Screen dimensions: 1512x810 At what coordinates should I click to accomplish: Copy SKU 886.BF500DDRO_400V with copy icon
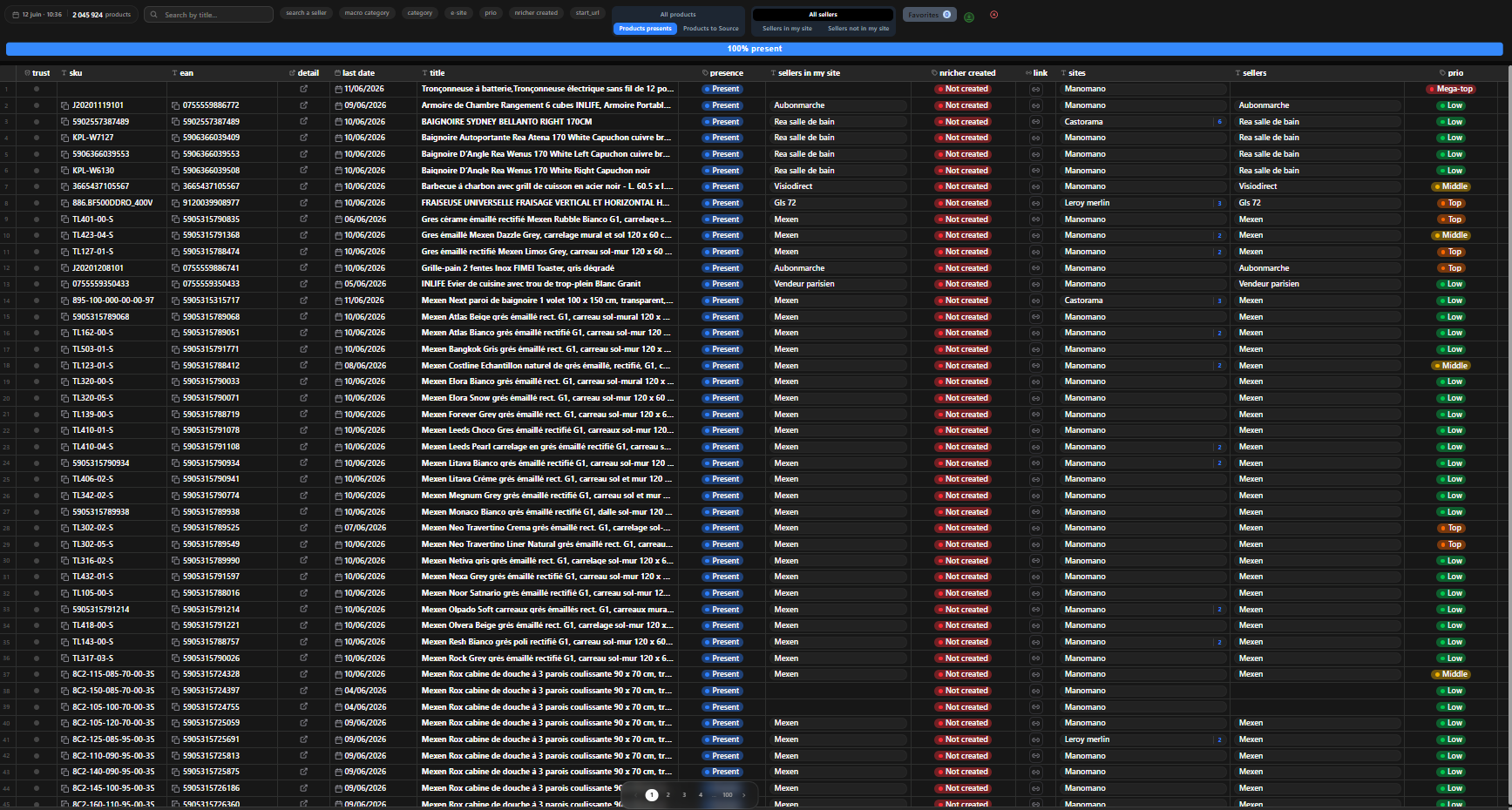(65, 203)
